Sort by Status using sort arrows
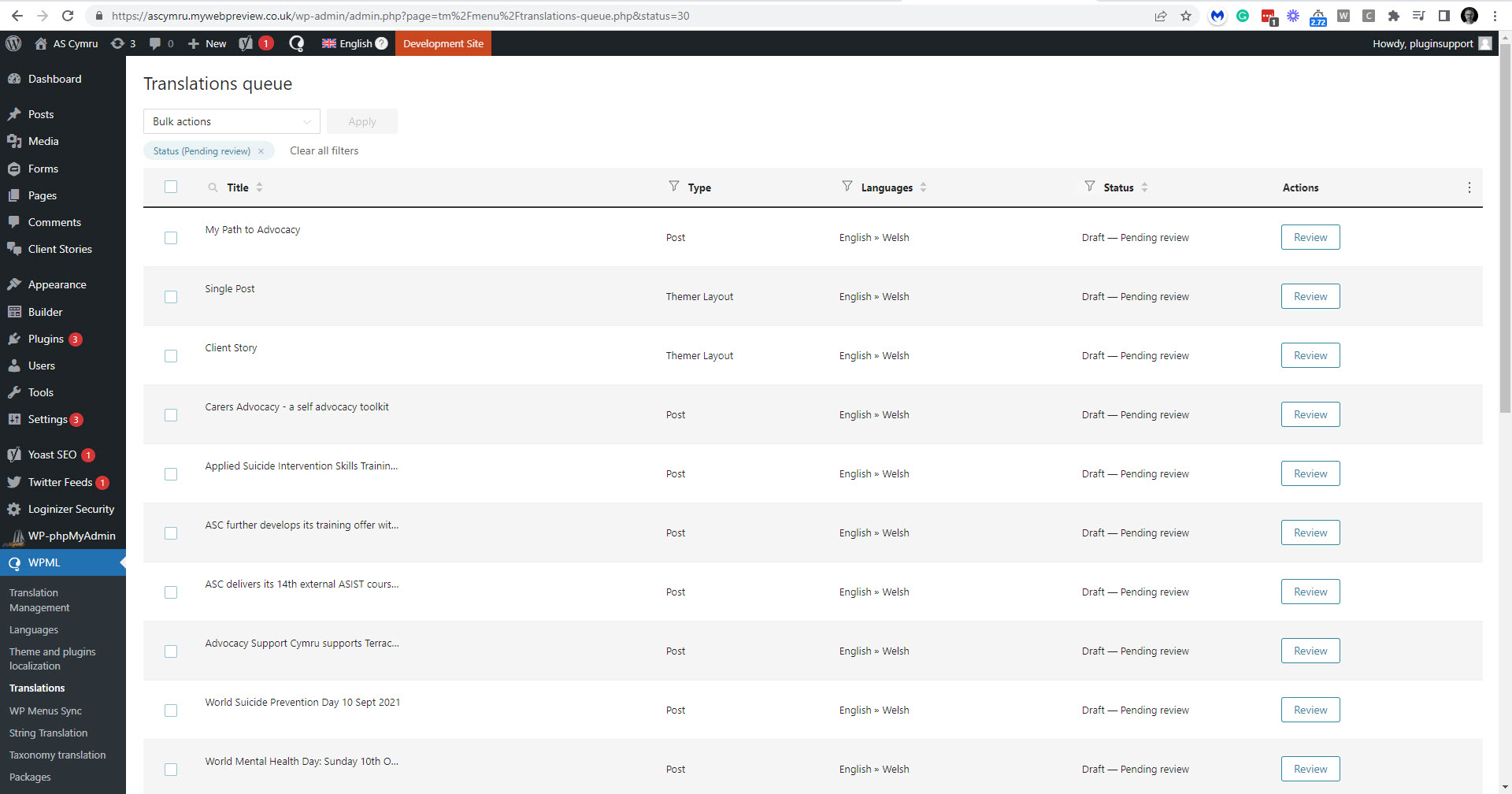 pos(1145,187)
